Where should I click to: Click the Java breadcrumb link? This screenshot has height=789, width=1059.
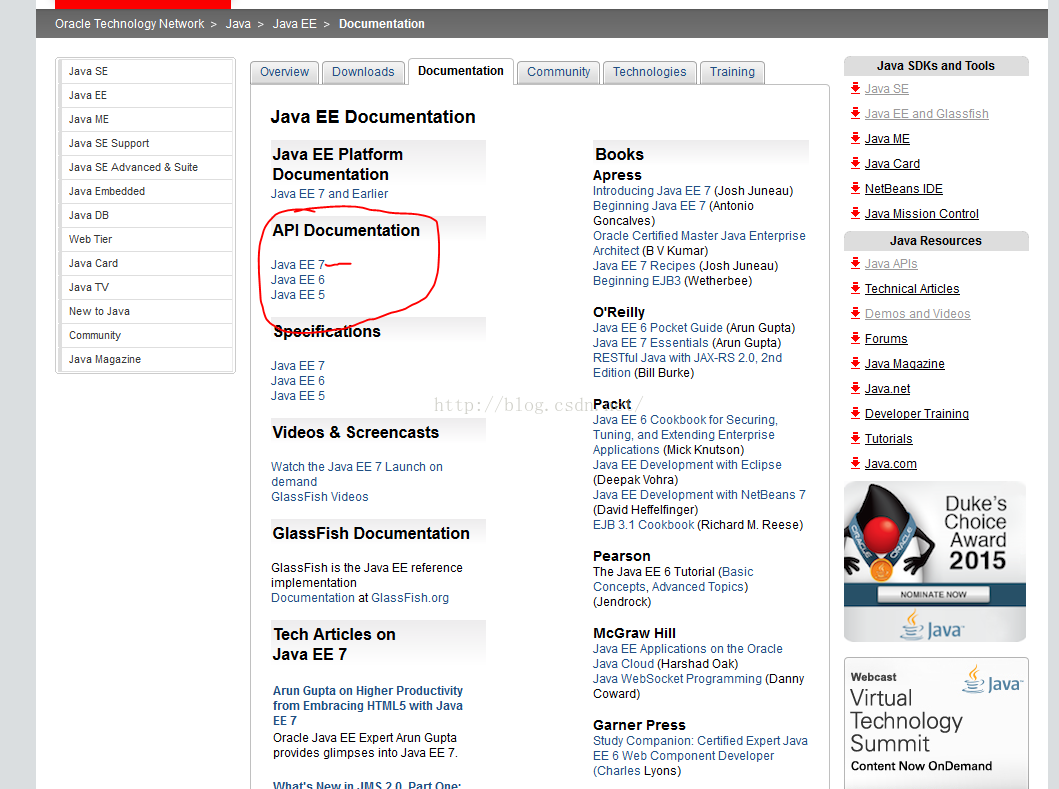pyautogui.click(x=238, y=24)
